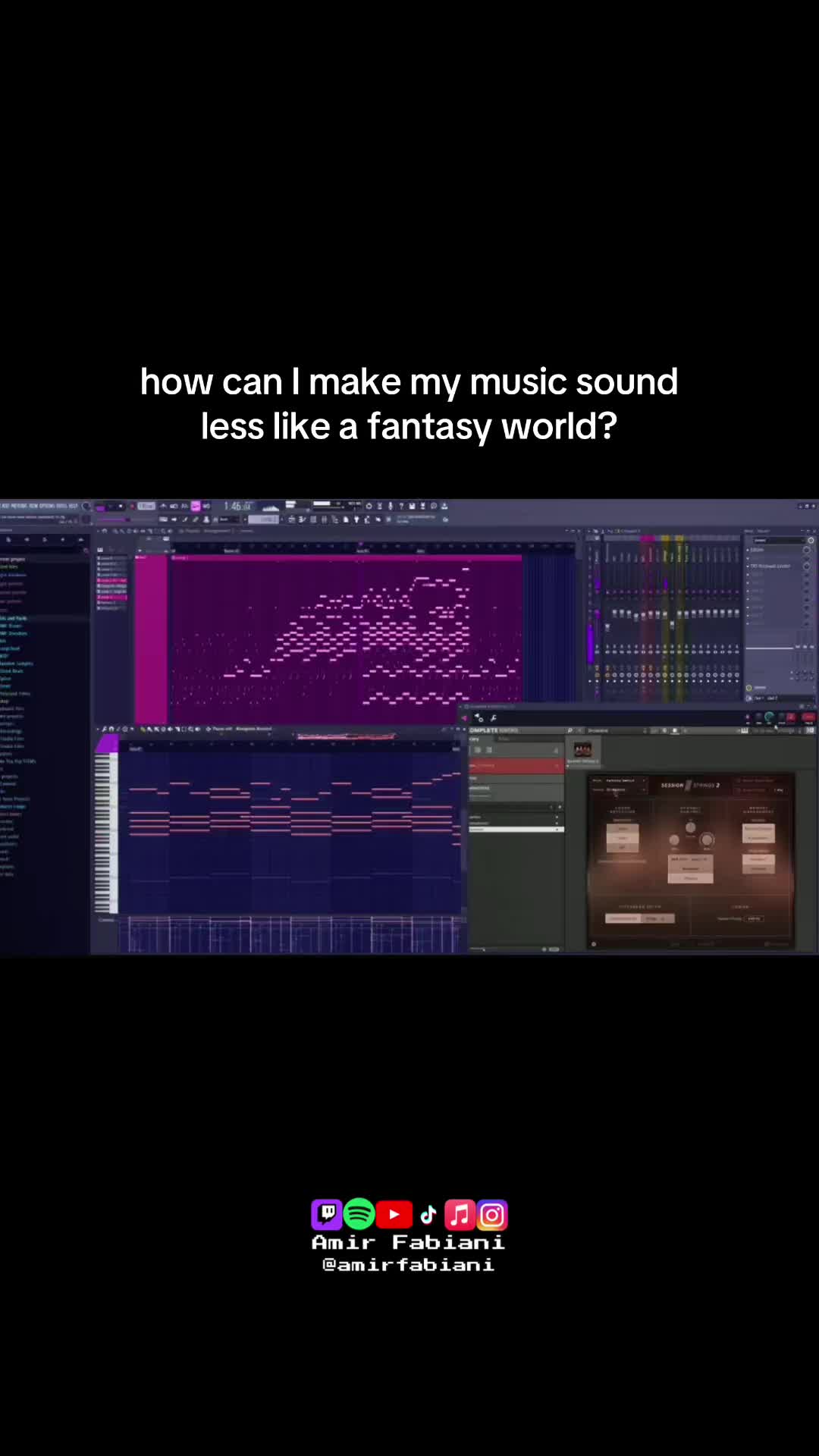Toggle the Pat/Song mode switch
This screenshot has width=819, height=1456.
[x=100, y=507]
